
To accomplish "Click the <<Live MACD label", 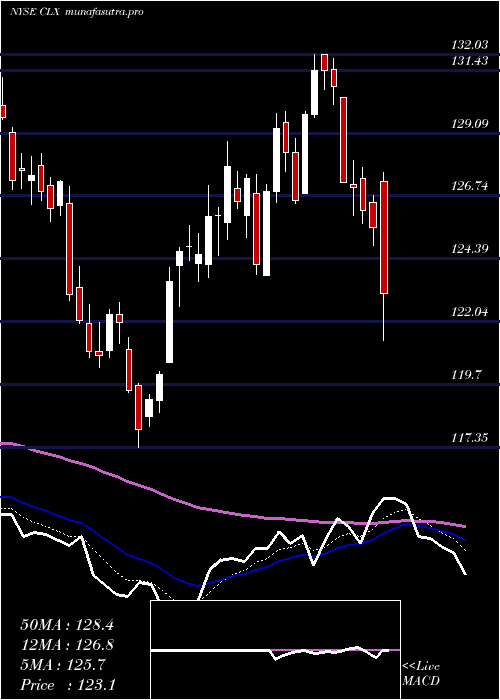I will click(421, 673).
